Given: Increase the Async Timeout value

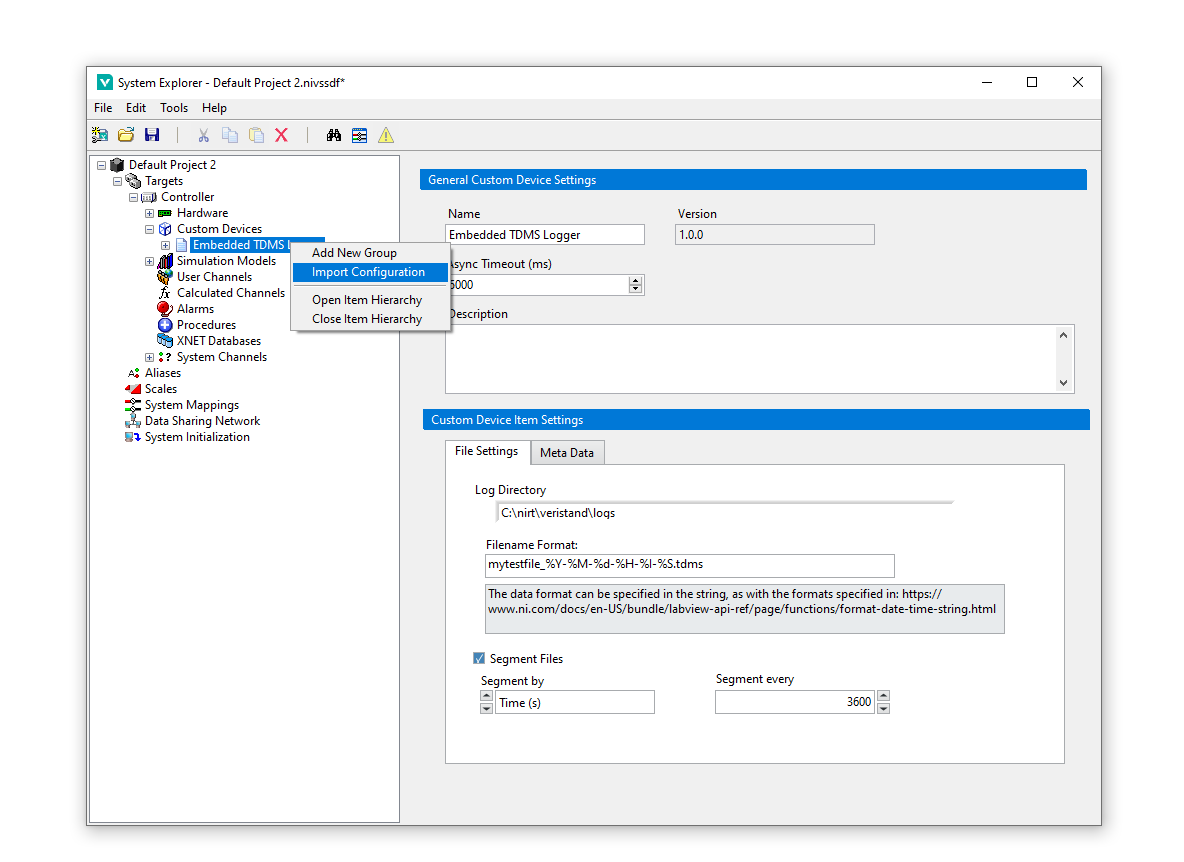Looking at the screenshot, I should click(635, 280).
